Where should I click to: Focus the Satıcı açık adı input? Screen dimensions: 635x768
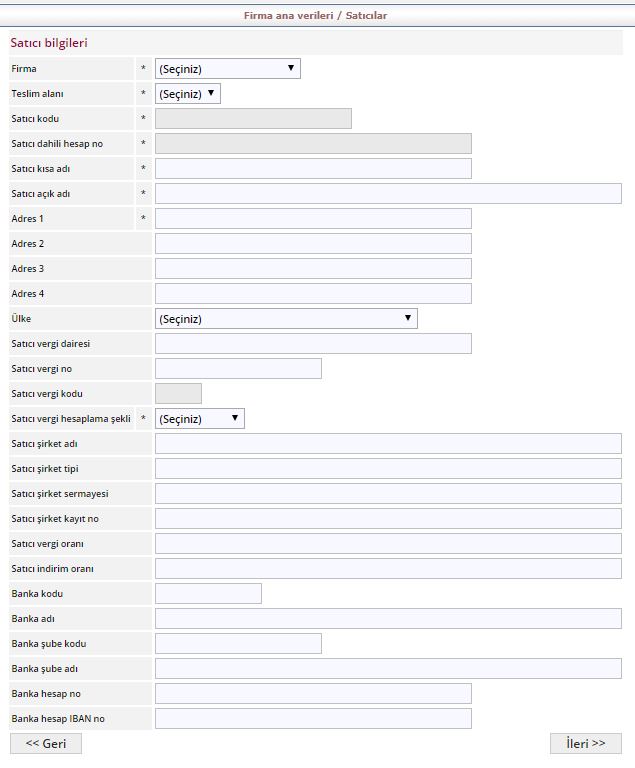tap(388, 194)
